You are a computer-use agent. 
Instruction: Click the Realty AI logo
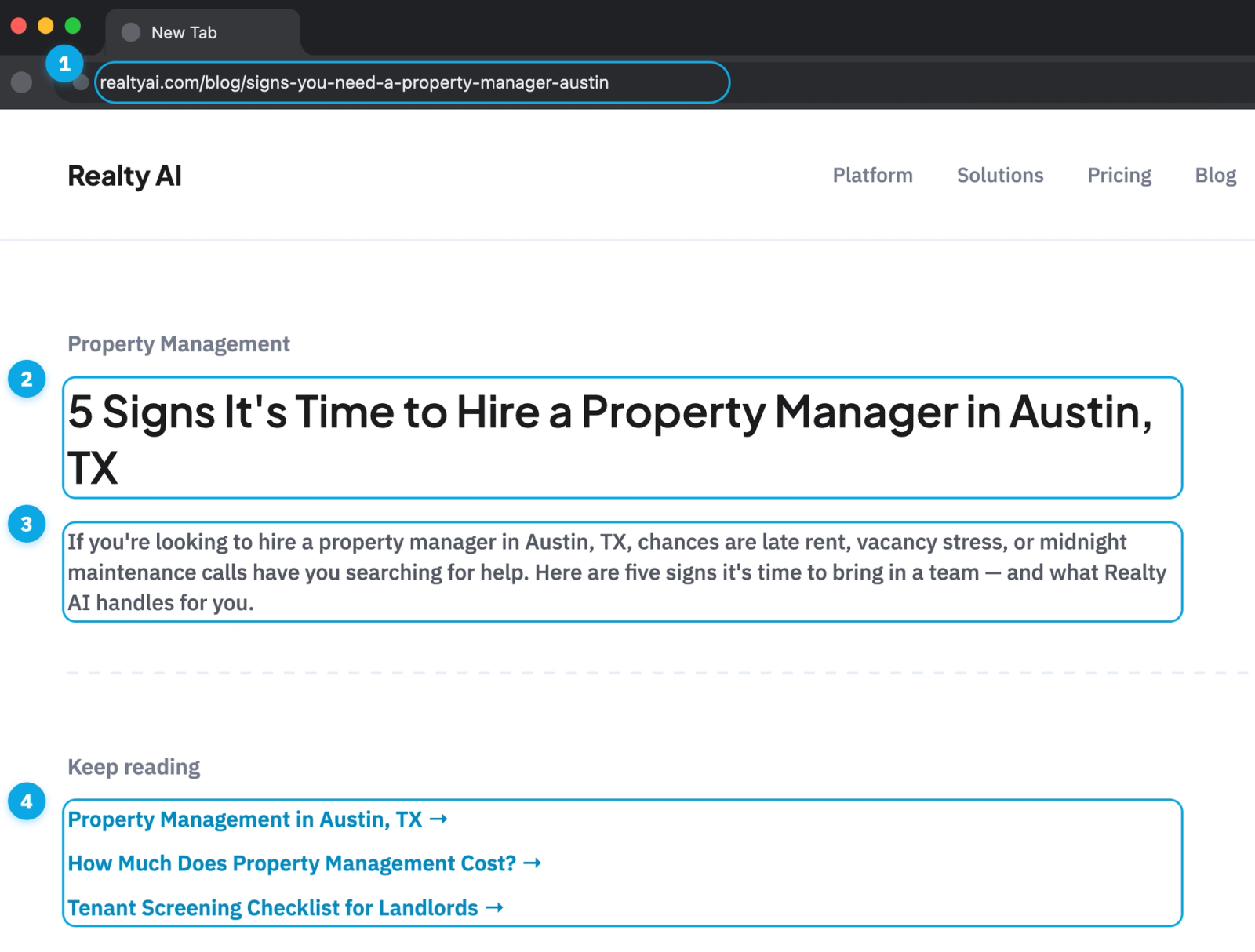click(x=125, y=176)
